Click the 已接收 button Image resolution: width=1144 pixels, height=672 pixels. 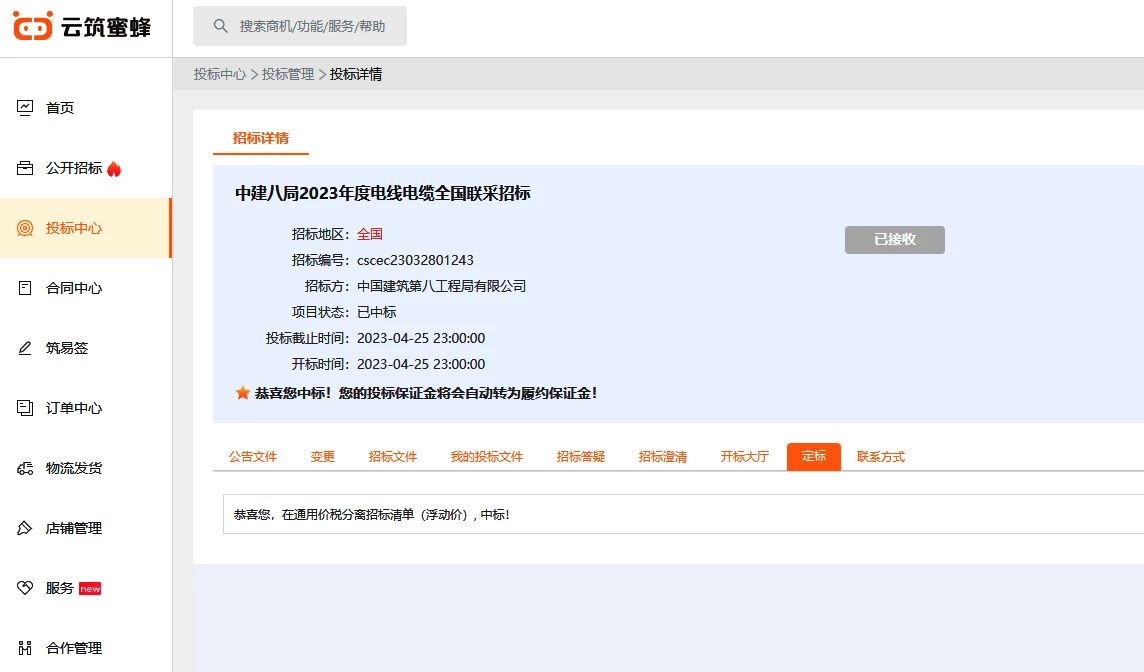(894, 239)
